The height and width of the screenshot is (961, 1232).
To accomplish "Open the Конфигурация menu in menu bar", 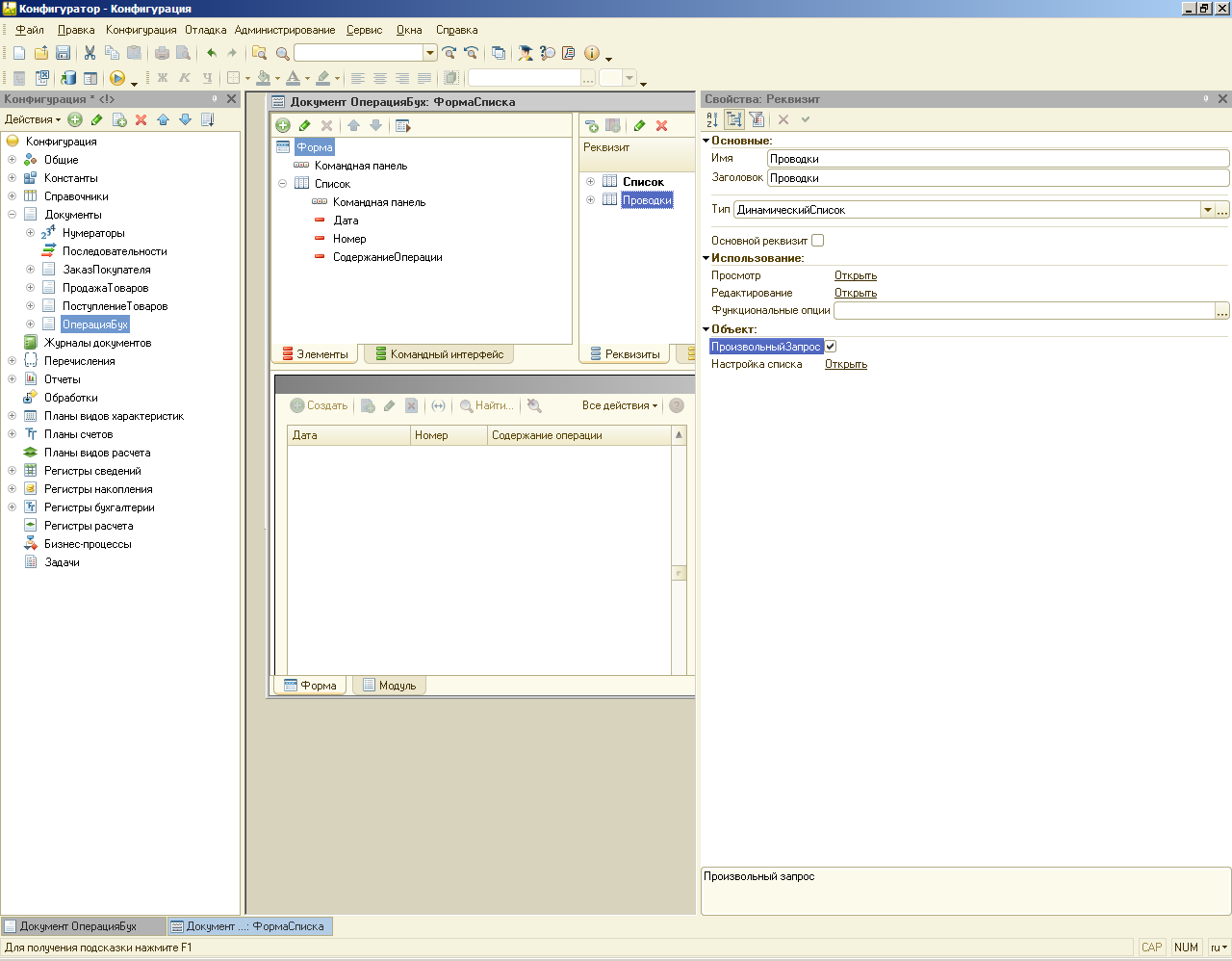I will [x=141, y=30].
